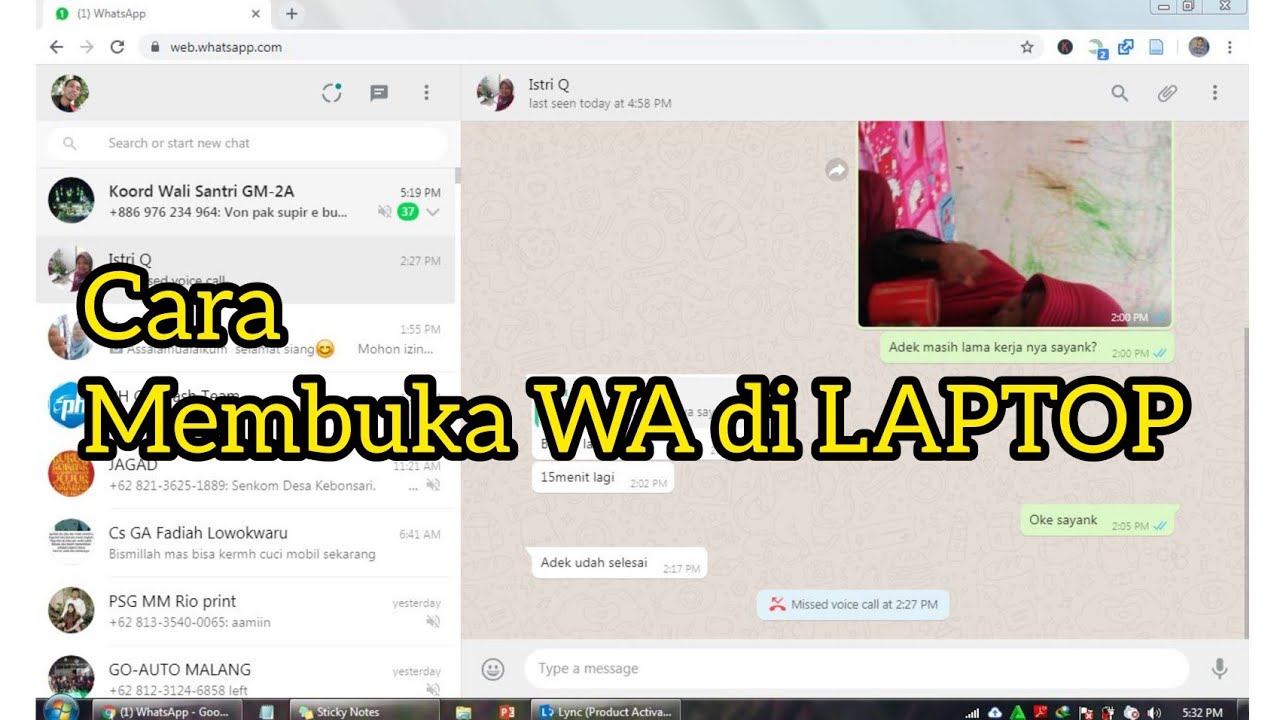Image resolution: width=1280 pixels, height=720 pixels.
Task: Open the JAGAD group chat
Action: coord(246,475)
